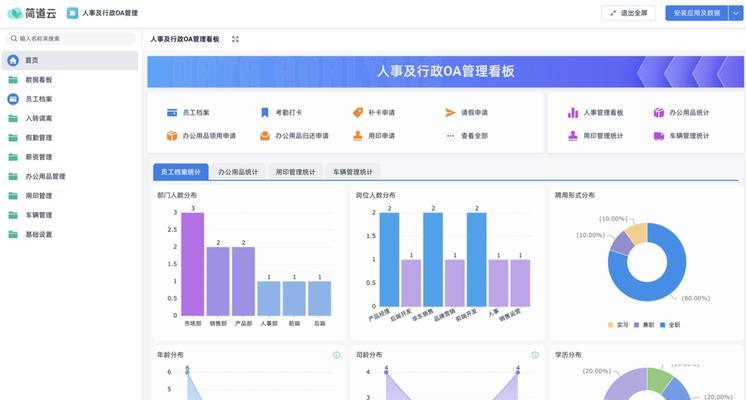The image size is (746, 400).
Task: Click the 学历分布 chart title
Action: [x=568, y=355]
